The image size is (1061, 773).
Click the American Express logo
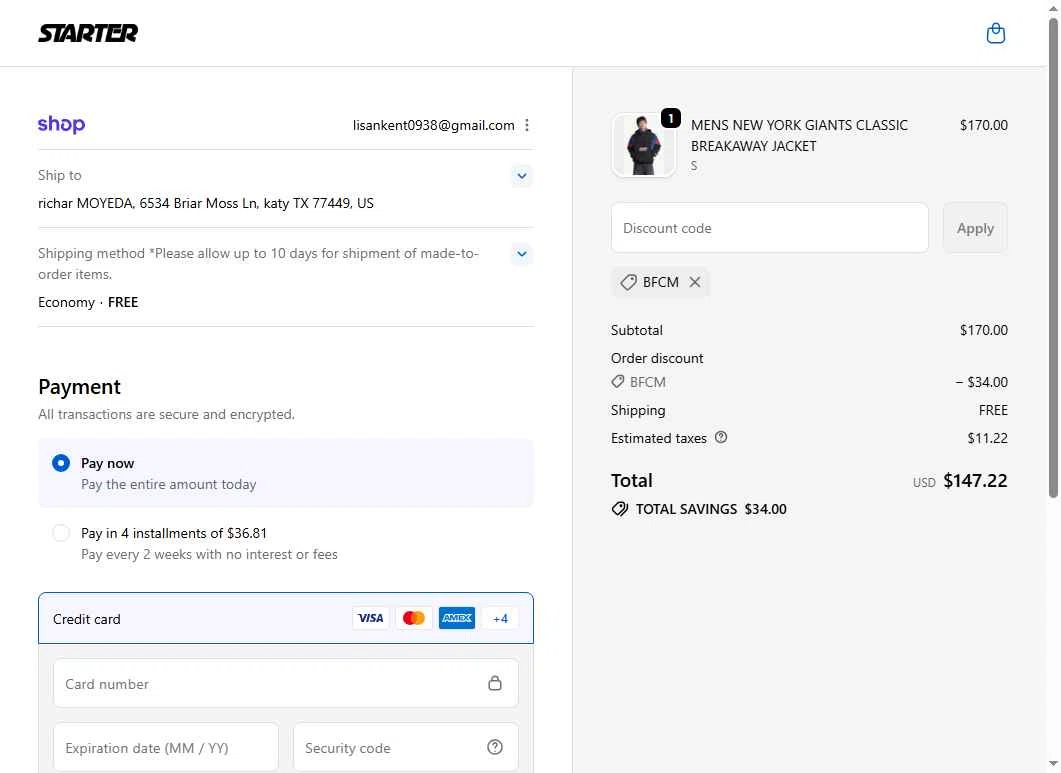(x=457, y=618)
